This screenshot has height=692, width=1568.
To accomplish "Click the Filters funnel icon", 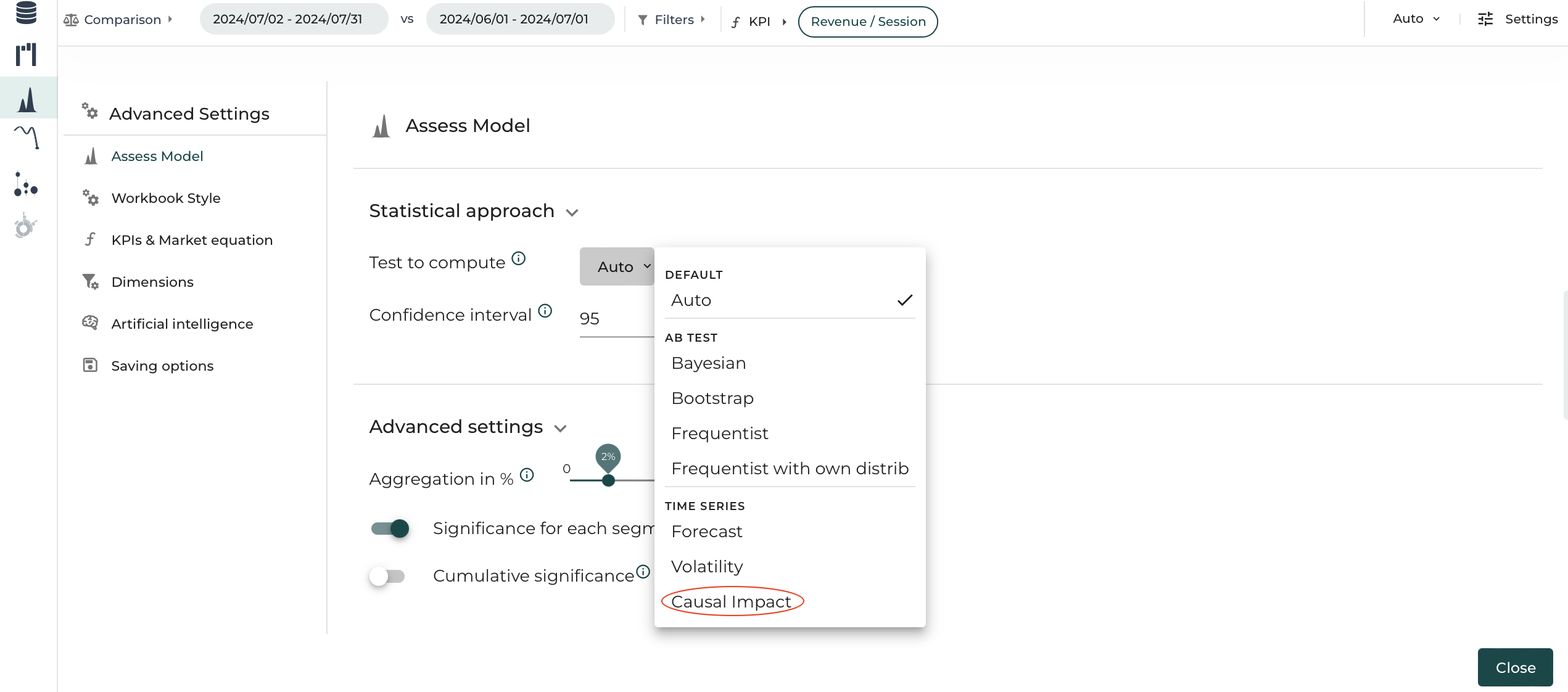I will click(643, 20).
